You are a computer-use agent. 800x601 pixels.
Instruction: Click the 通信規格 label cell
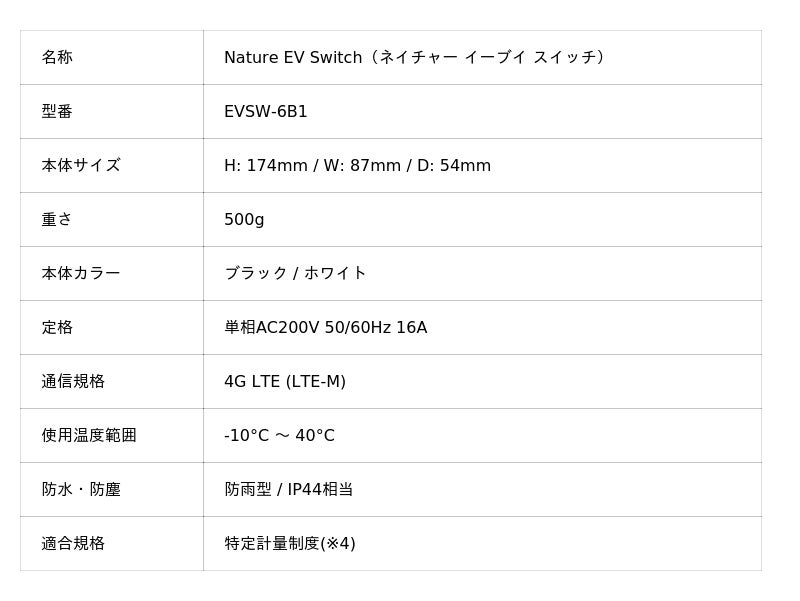(73, 382)
